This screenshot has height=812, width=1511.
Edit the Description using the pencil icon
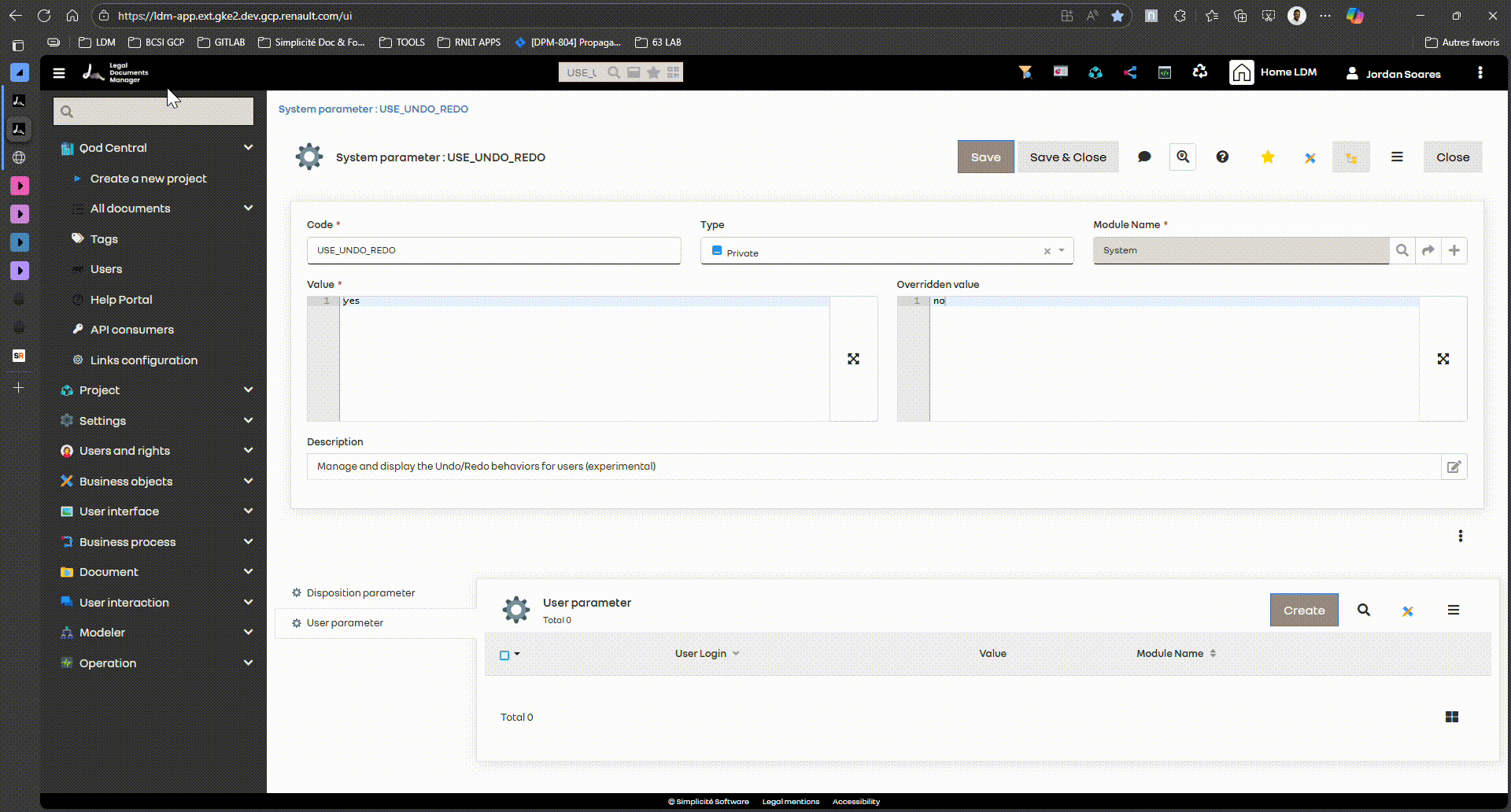tap(1453, 466)
